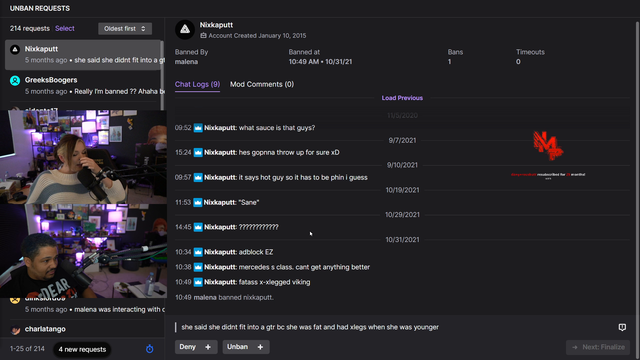Click badge icon on 'adblock EZ' message
640x360 pixels.
(198, 252)
